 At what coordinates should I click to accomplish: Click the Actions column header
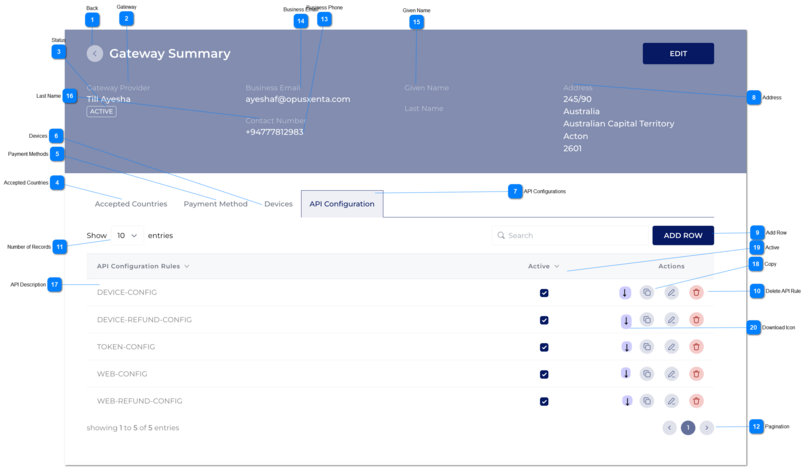pos(671,266)
